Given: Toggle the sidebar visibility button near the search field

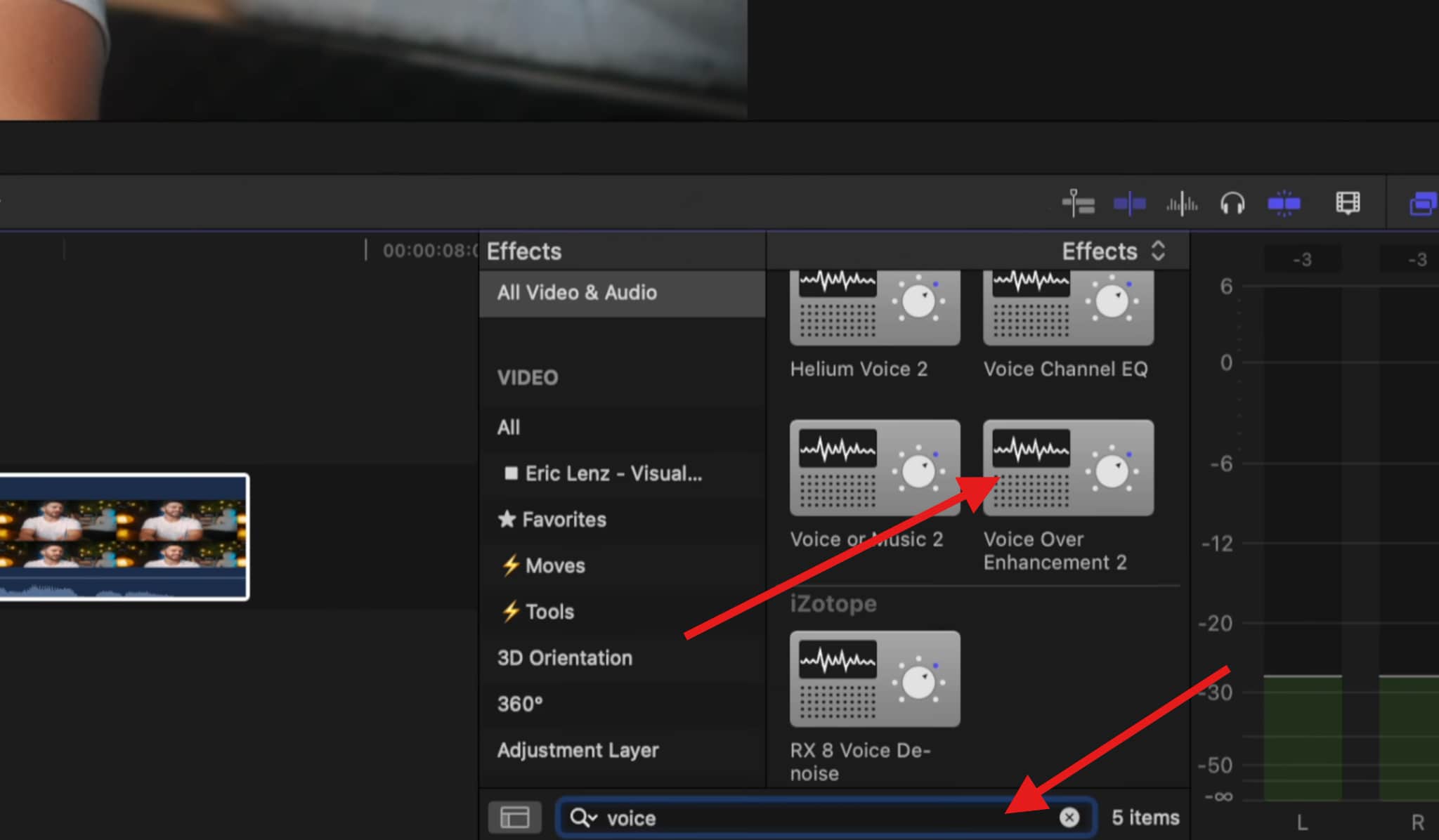Looking at the screenshot, I should 515,817.
